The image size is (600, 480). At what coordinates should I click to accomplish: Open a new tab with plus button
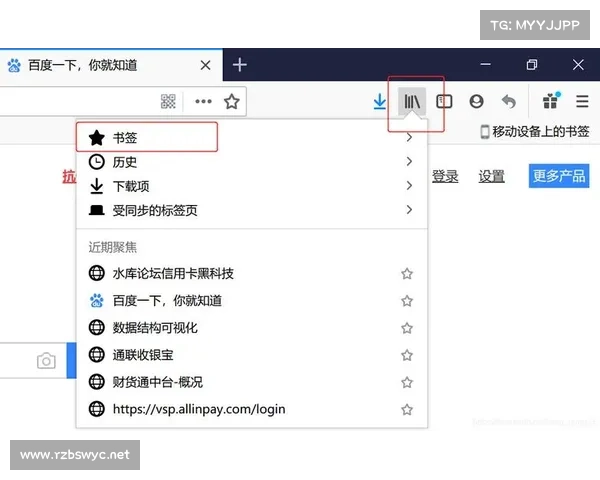point(240,65)
